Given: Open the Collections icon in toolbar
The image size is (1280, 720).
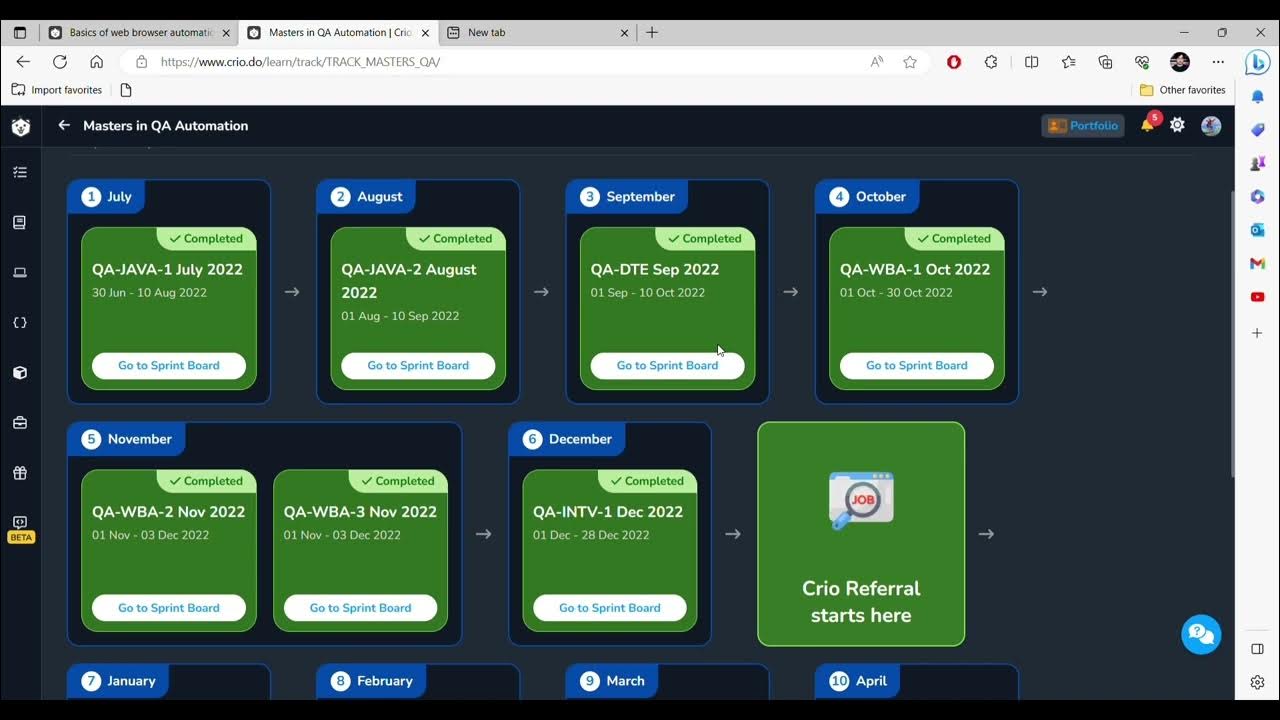Looking at the screenshot, I should pos(1105,62).
